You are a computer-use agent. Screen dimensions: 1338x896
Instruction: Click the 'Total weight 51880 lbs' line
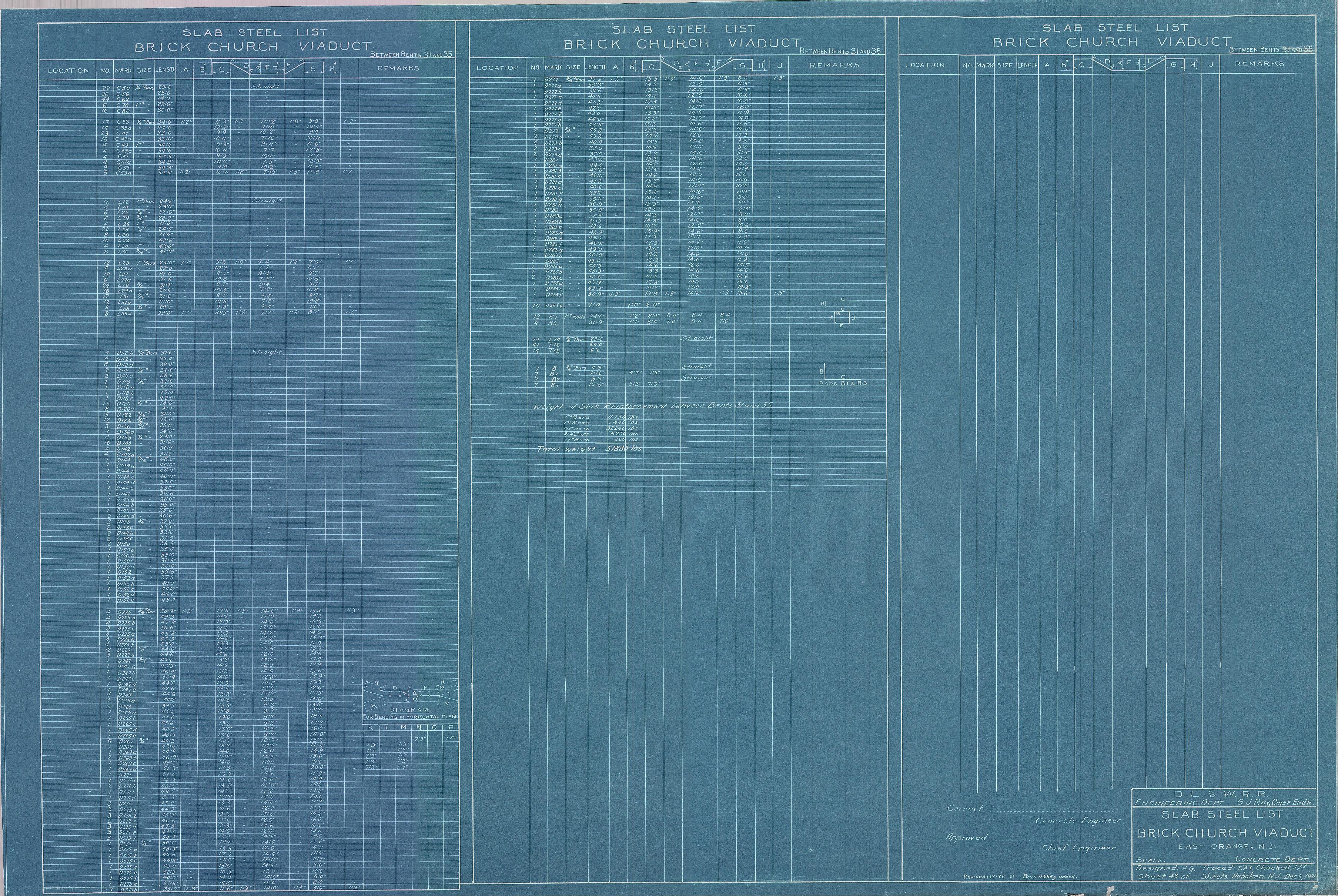click(x=589, y=449)
